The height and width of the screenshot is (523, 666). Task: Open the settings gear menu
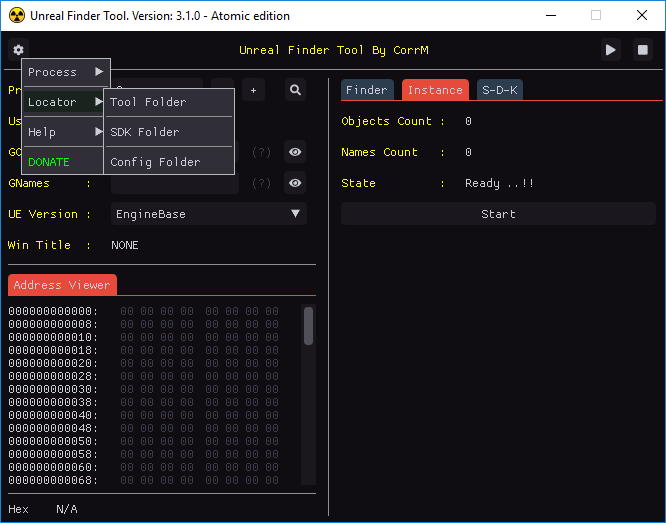click(18, 50)
